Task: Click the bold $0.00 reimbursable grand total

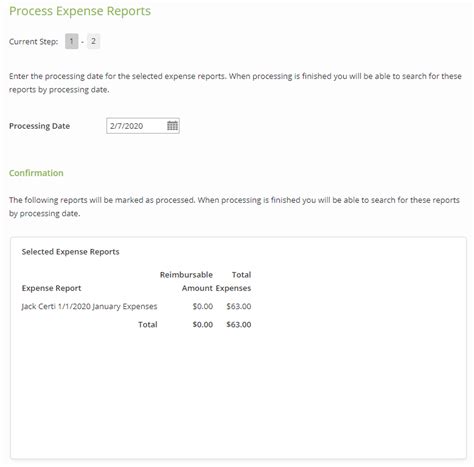Action: (203, 324)
